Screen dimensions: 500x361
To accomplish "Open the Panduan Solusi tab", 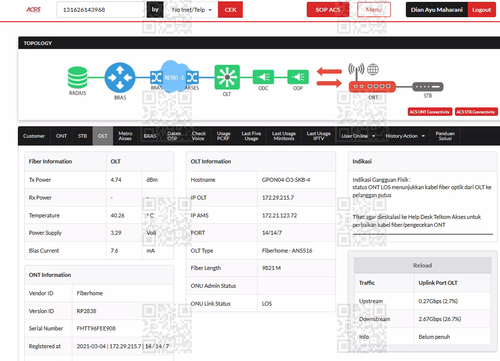I will (x=445, y=136).
